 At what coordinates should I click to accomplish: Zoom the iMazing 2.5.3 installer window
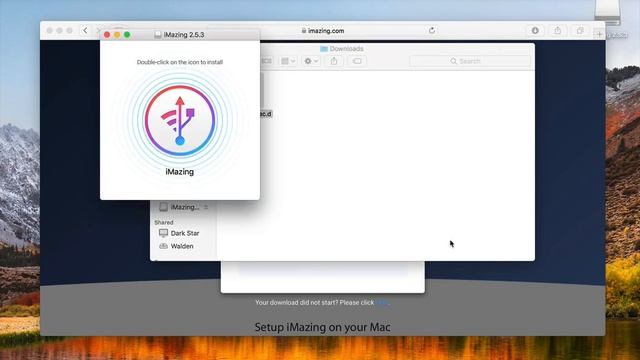point(127,35)
